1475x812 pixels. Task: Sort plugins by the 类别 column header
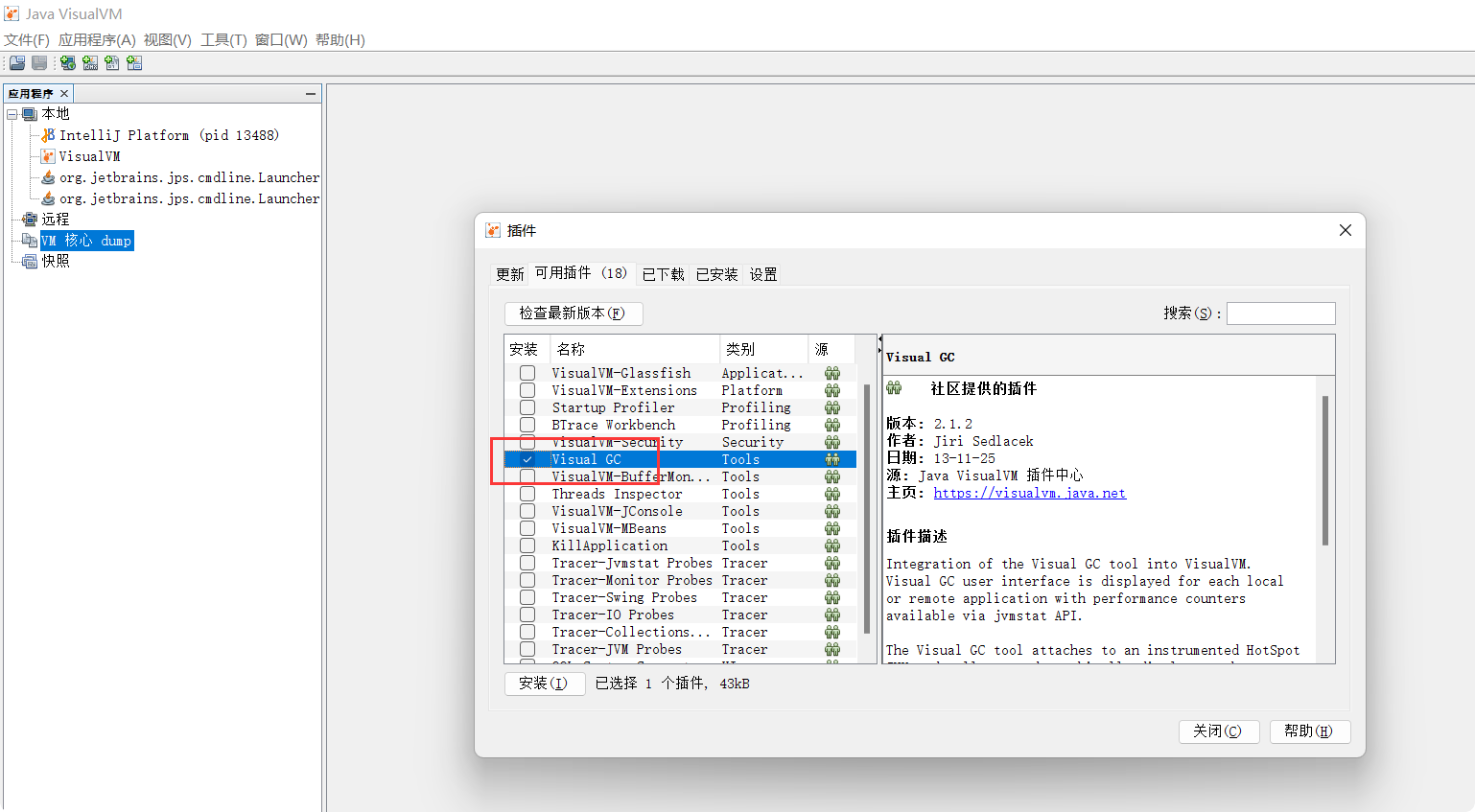coord(763,349)
